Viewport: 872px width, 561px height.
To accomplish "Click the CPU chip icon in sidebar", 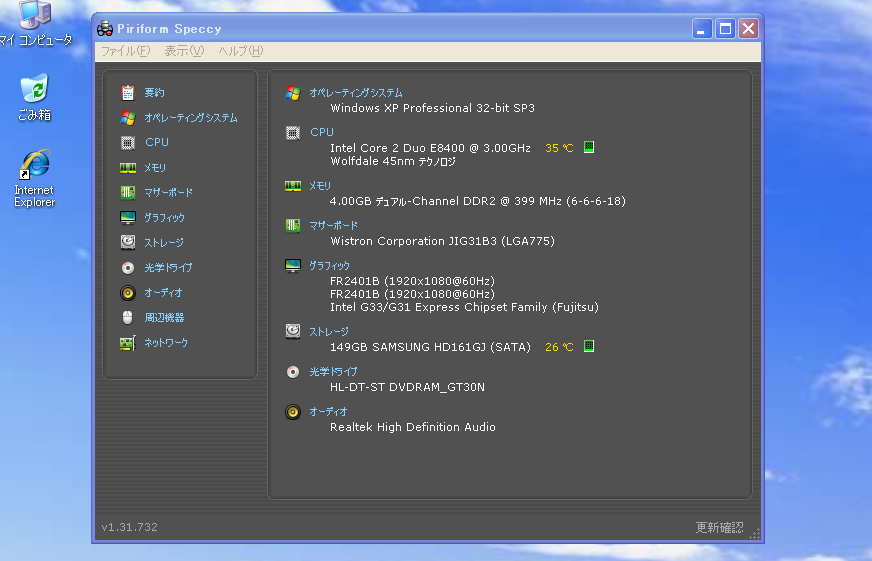I will click(128, 142).
